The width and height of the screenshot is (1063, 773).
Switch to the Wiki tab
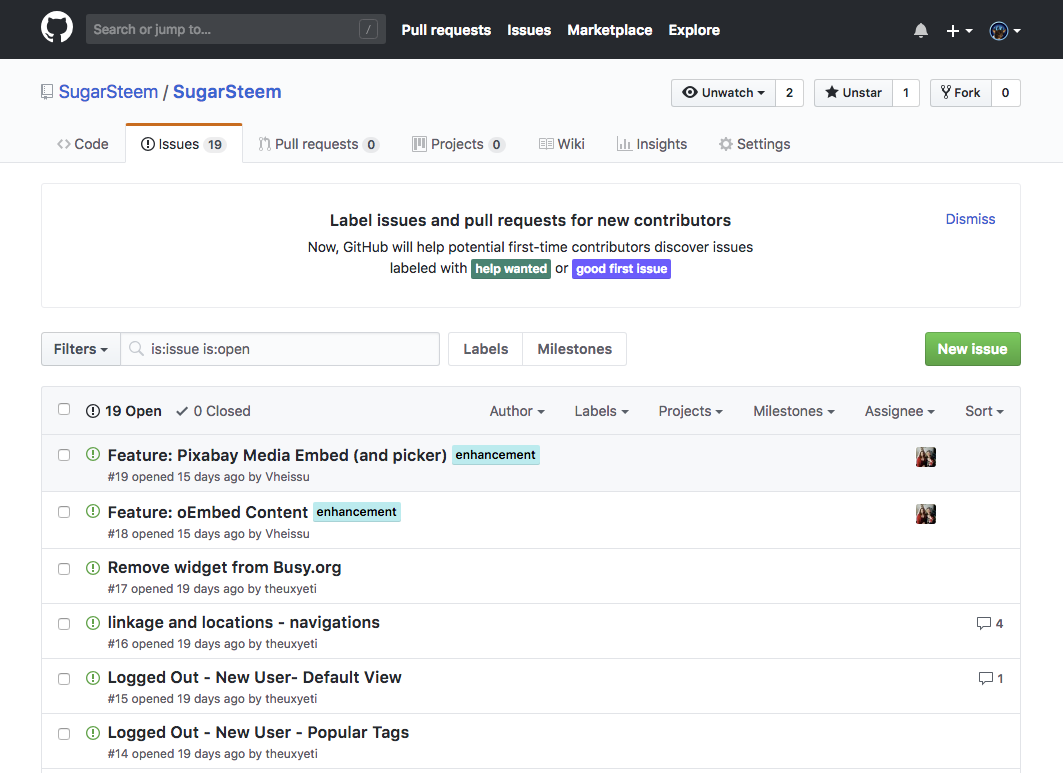point(562,144)
